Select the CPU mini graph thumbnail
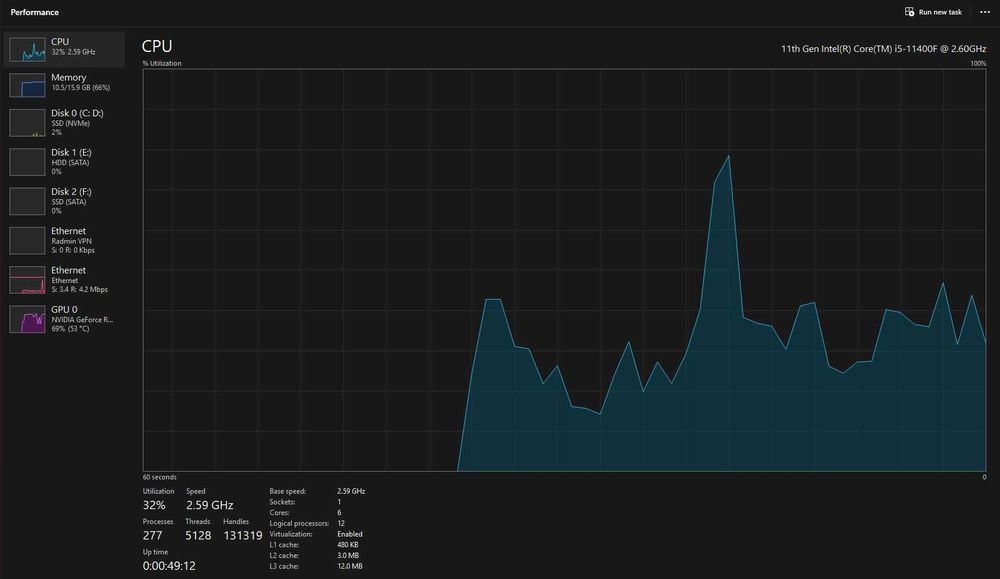The height and width of the screenshot is (579, 1000). pyautogui.click(x=27, y=49)
